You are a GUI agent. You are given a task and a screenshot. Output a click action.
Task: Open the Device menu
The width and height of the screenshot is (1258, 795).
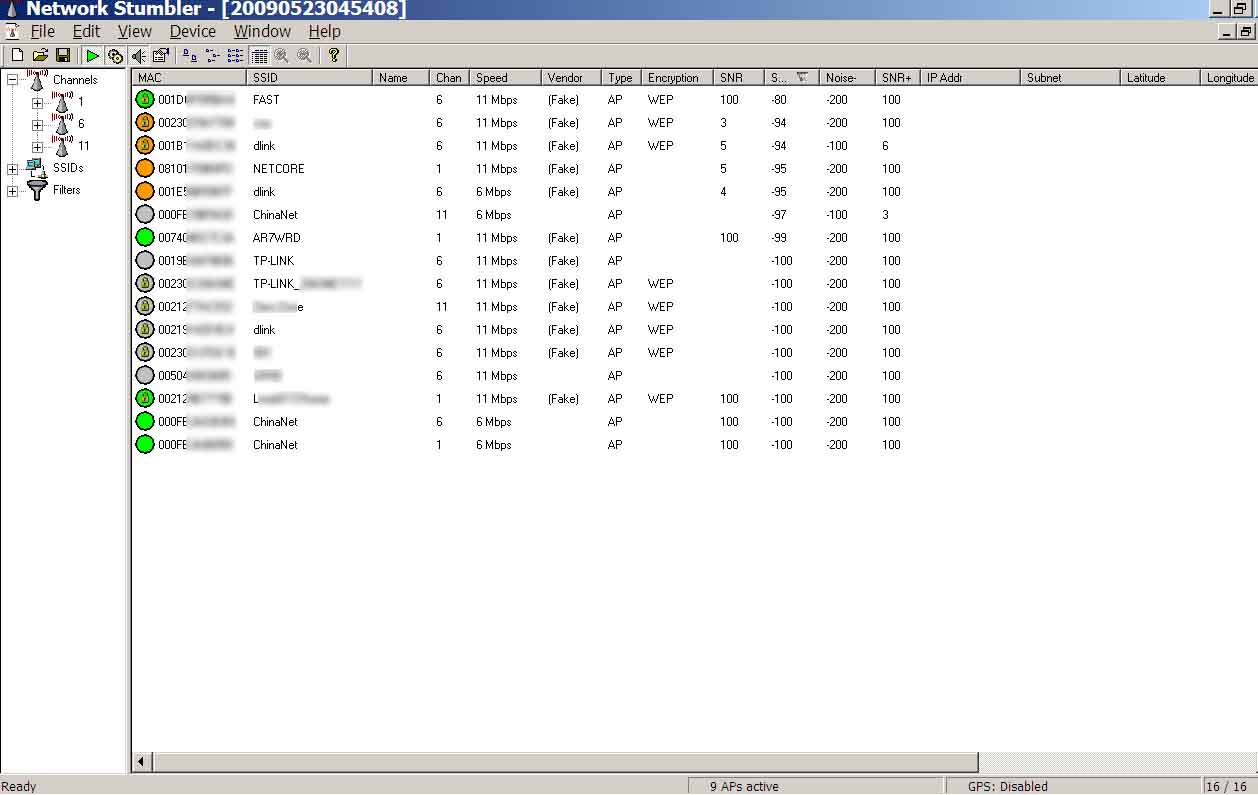193,32
